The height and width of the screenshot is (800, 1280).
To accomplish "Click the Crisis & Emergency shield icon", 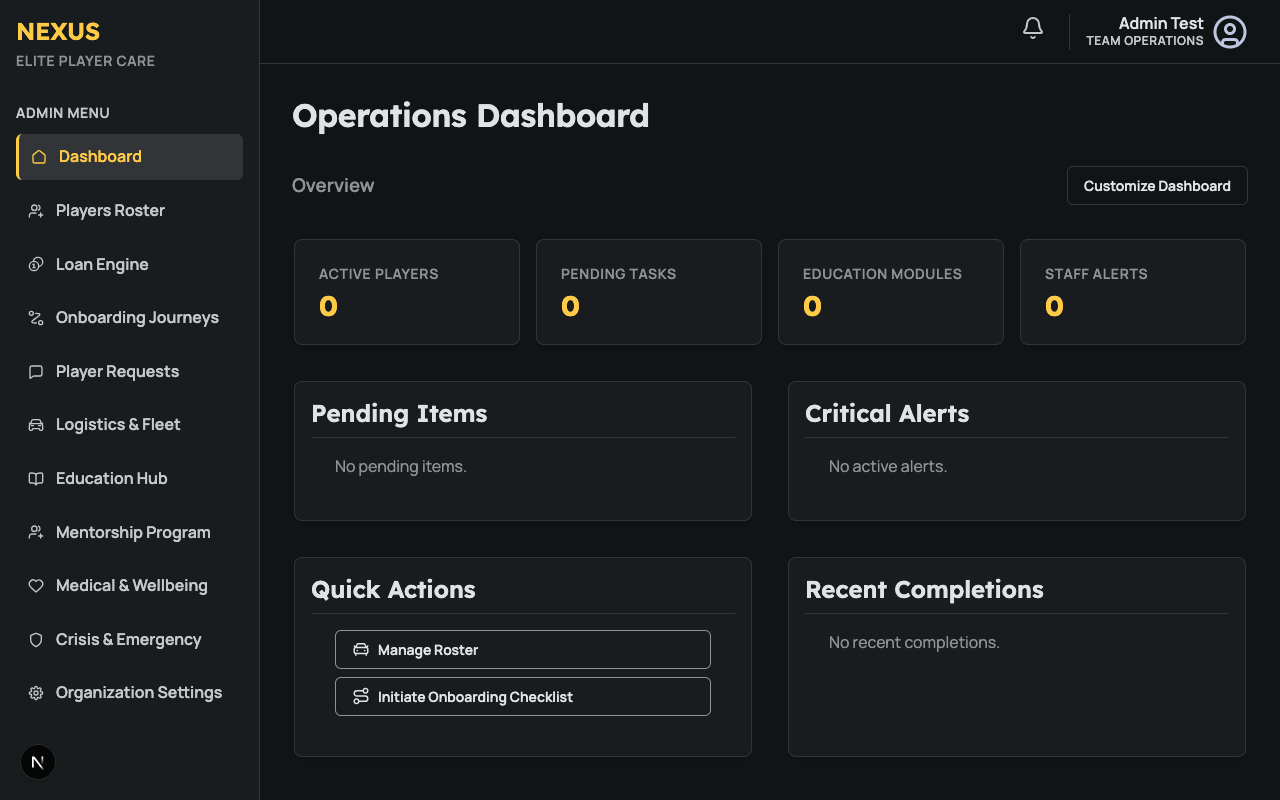I will point(36,640).
